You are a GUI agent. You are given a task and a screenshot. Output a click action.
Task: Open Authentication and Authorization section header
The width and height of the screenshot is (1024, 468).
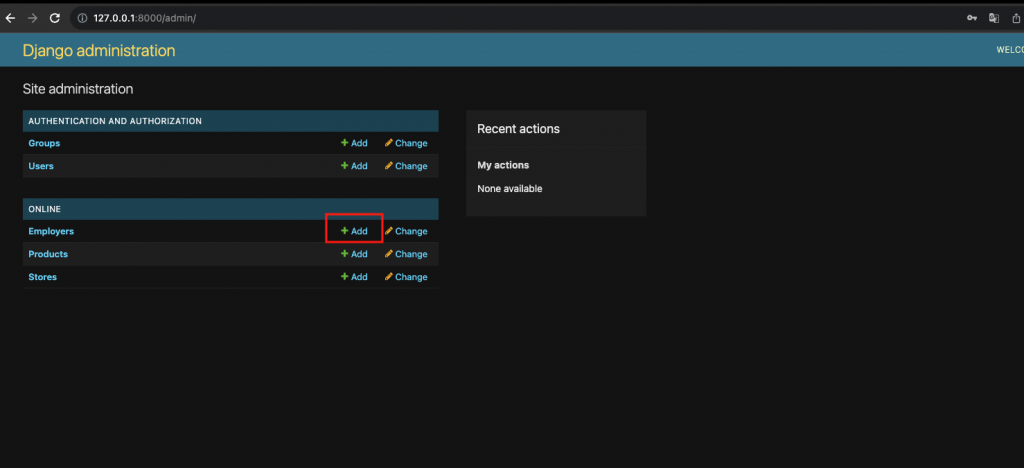click(115, 121)
